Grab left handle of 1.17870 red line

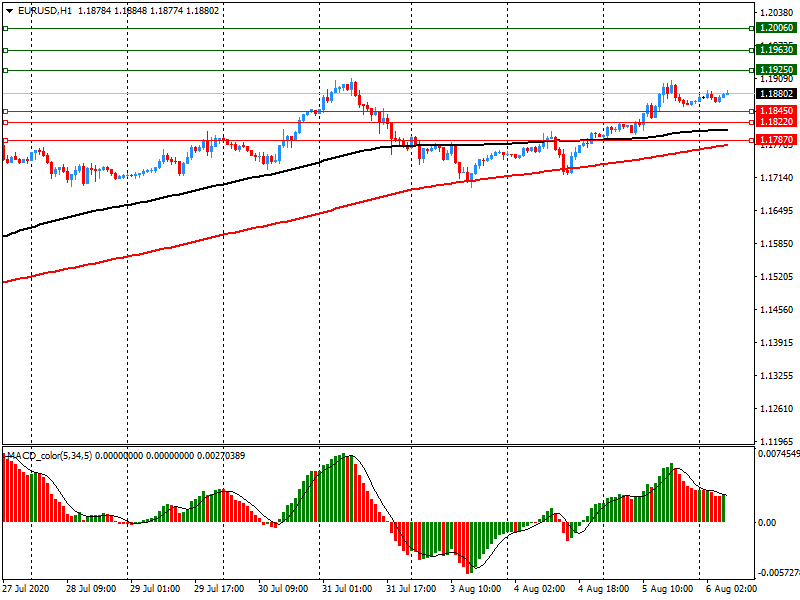pos(6,140)
